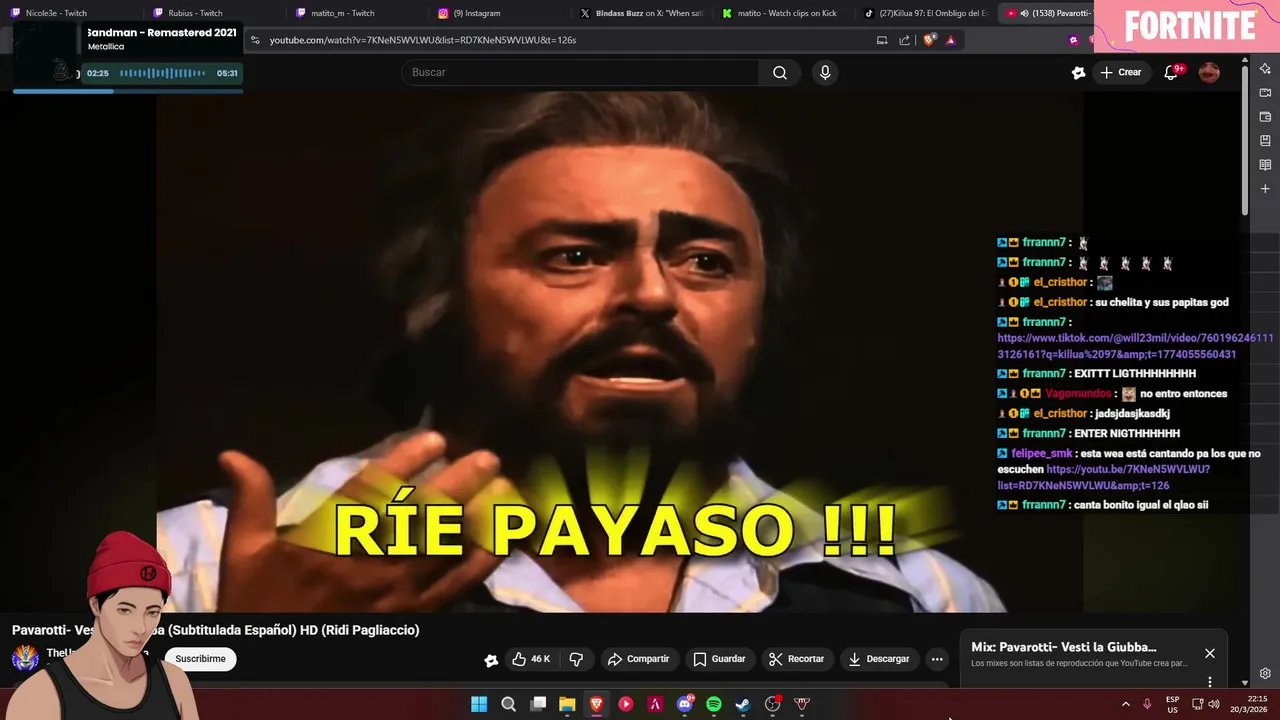The image size is (1280, 720).
Task: Click Windows Start button
Action: tap(479, 704)
